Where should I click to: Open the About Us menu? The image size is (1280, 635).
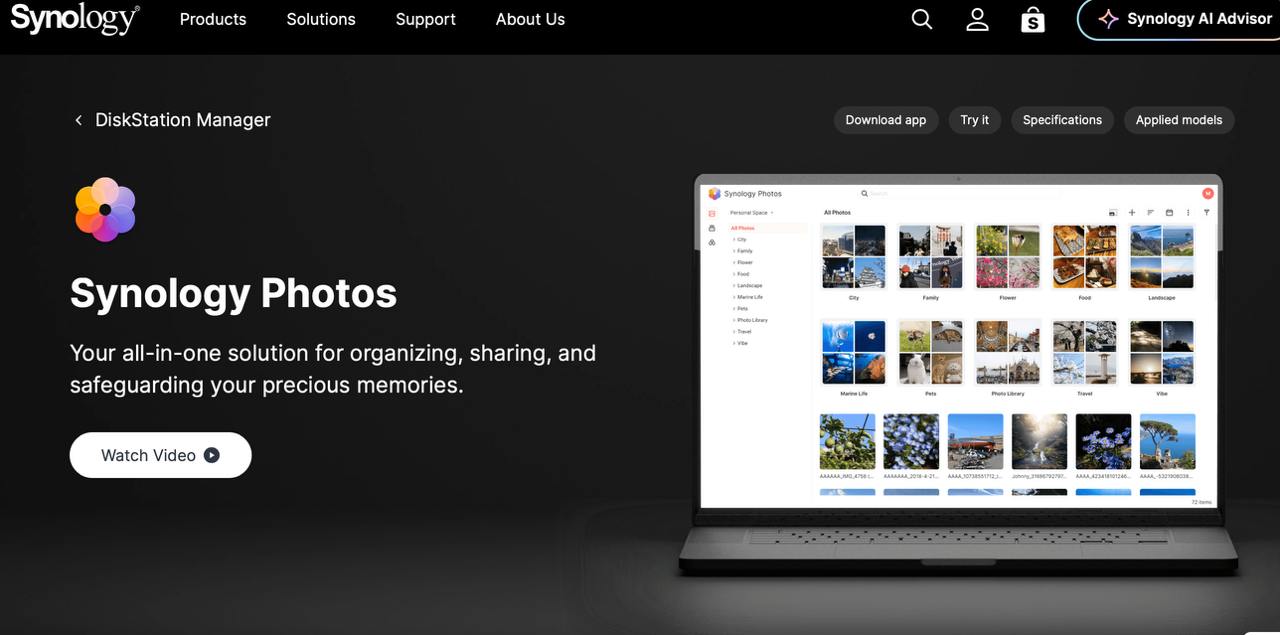tap(530, 19)
